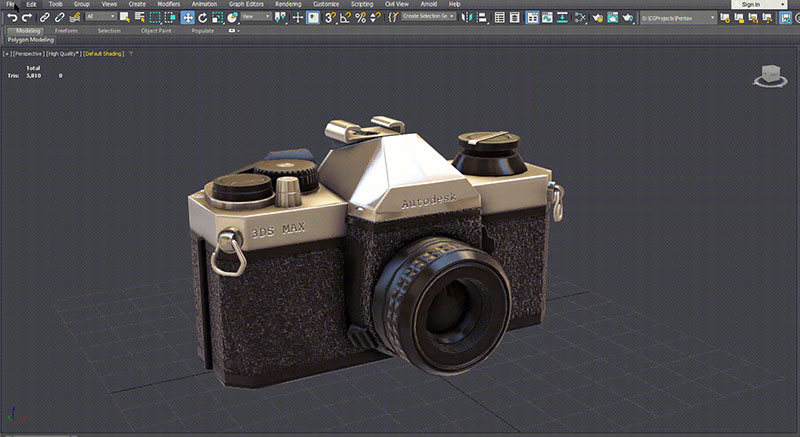Toggle Window/Crossing selection mode
The width and height of the screenshot is (800, 437).
(x=169, y=18)
